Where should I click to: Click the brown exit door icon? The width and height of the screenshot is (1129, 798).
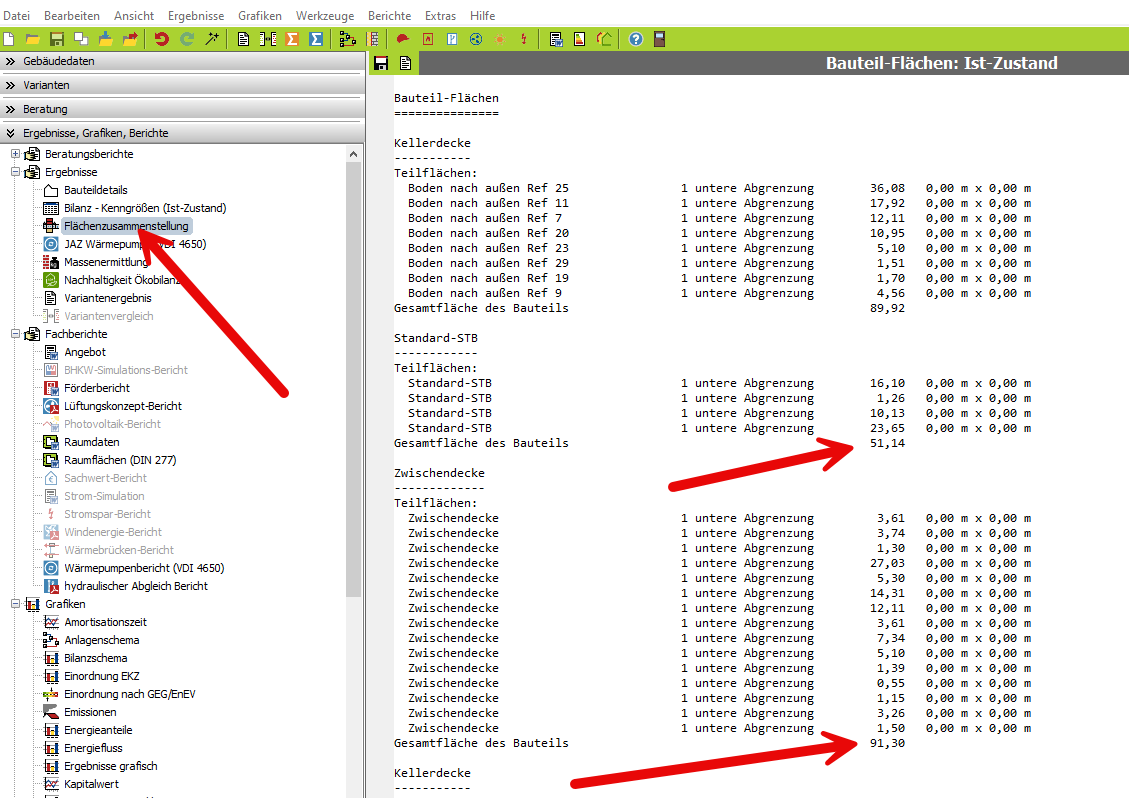[659, 39]
